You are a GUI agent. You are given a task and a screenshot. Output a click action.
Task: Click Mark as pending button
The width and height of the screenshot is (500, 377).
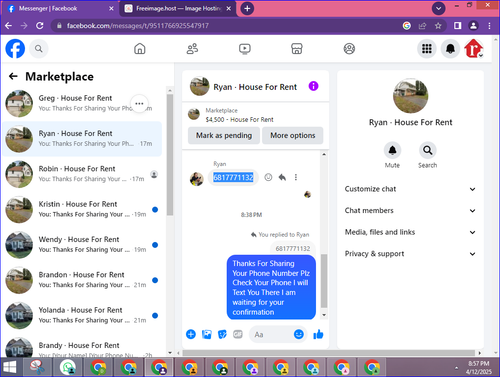[224, 135]
